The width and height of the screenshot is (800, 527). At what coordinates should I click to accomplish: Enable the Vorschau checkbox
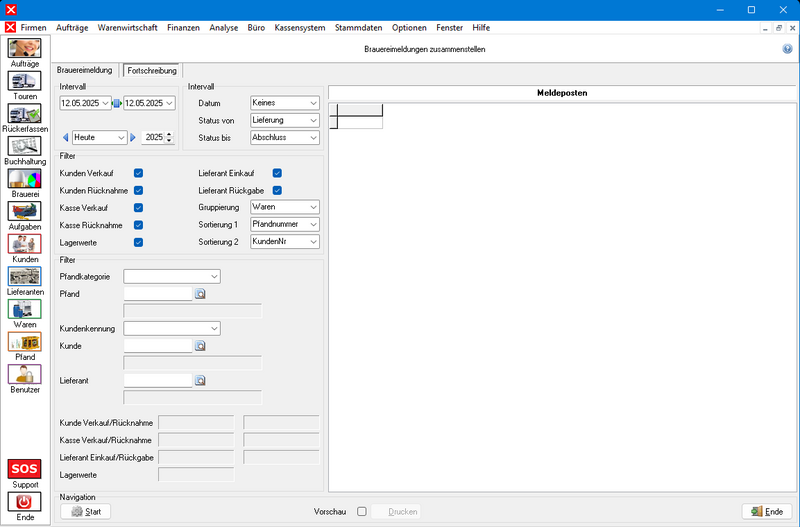point(362,511)
